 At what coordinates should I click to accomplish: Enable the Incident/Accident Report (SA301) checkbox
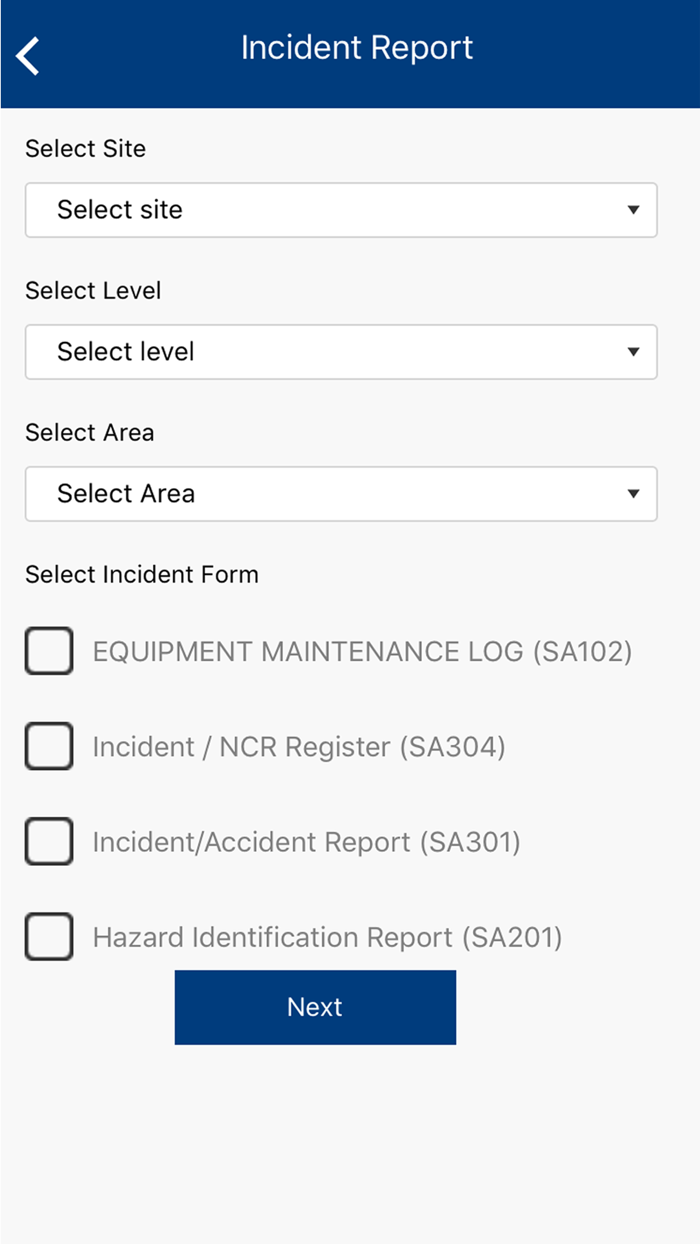[49, 841]
